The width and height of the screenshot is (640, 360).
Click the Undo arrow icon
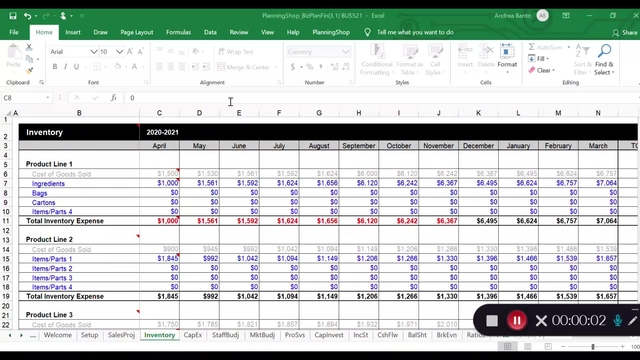(x=27, y=16)
